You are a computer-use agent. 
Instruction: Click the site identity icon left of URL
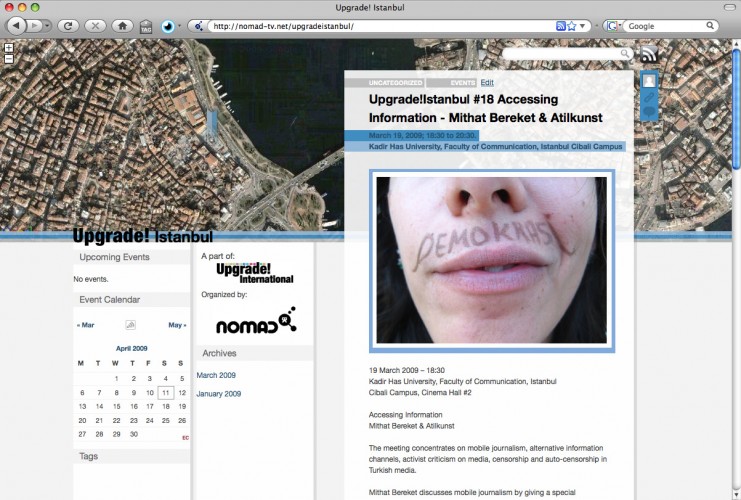tap(198, 26)
